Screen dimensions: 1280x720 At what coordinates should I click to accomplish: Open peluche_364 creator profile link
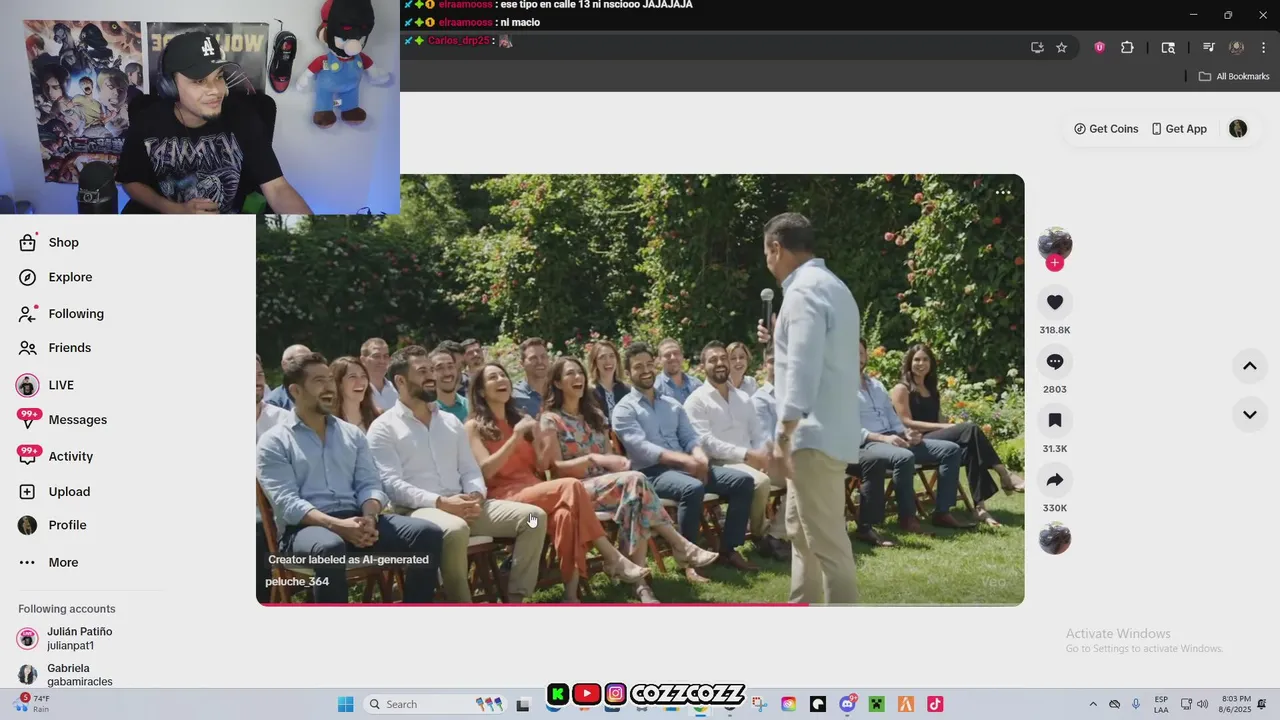pyautogui.click(x=297, y=582)
